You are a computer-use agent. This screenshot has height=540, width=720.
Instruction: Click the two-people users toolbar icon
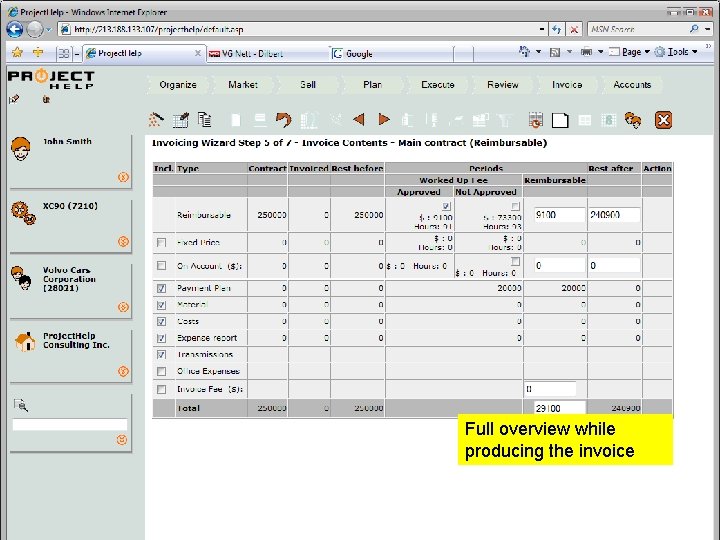click(633, 120)
